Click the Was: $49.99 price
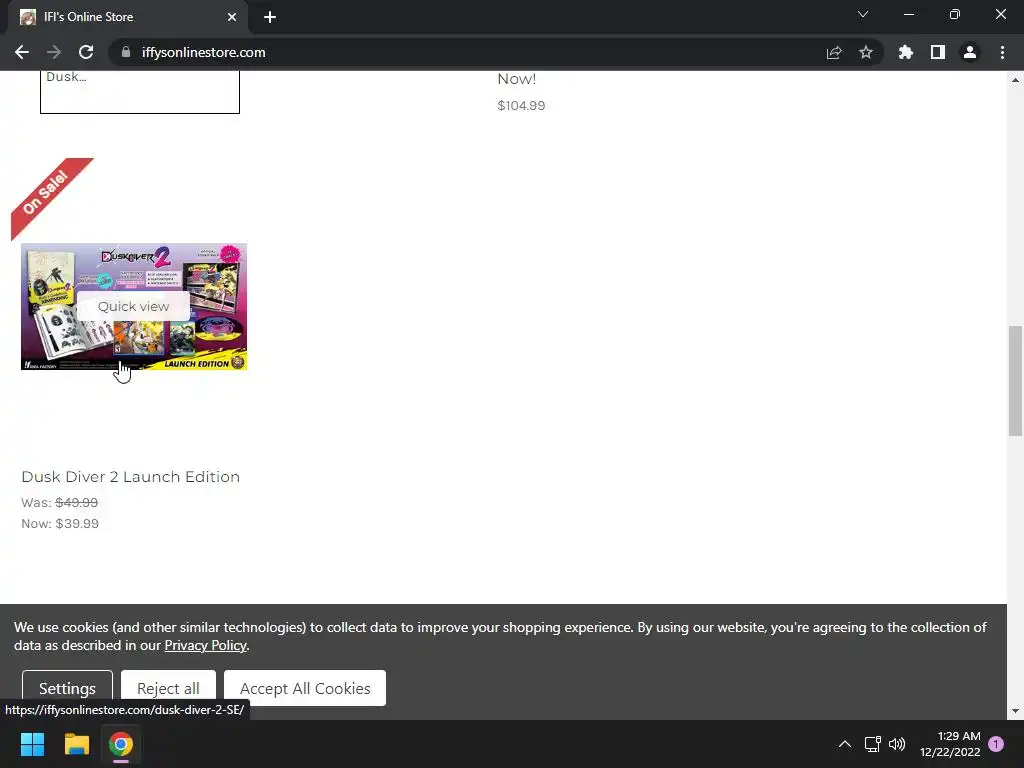Image resolution: width=1024 pixels, height=768 pixels. 59,502
